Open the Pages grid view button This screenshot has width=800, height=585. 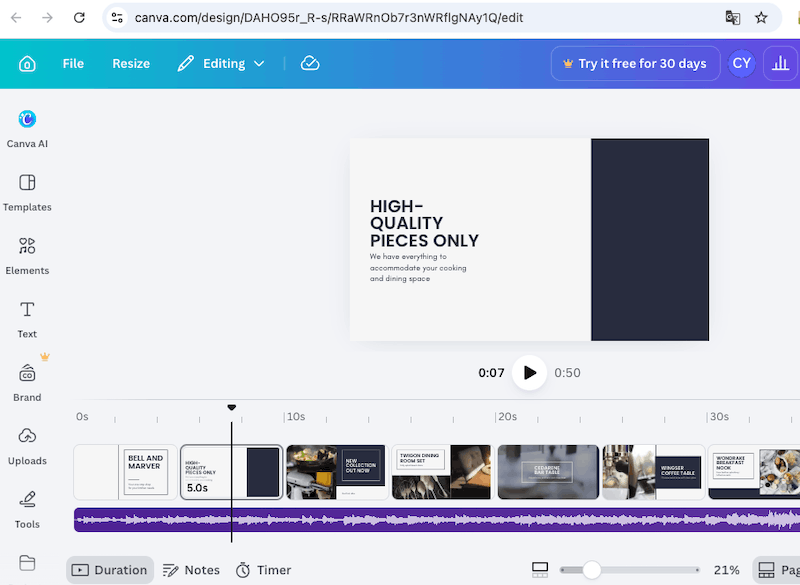(777, 570)
